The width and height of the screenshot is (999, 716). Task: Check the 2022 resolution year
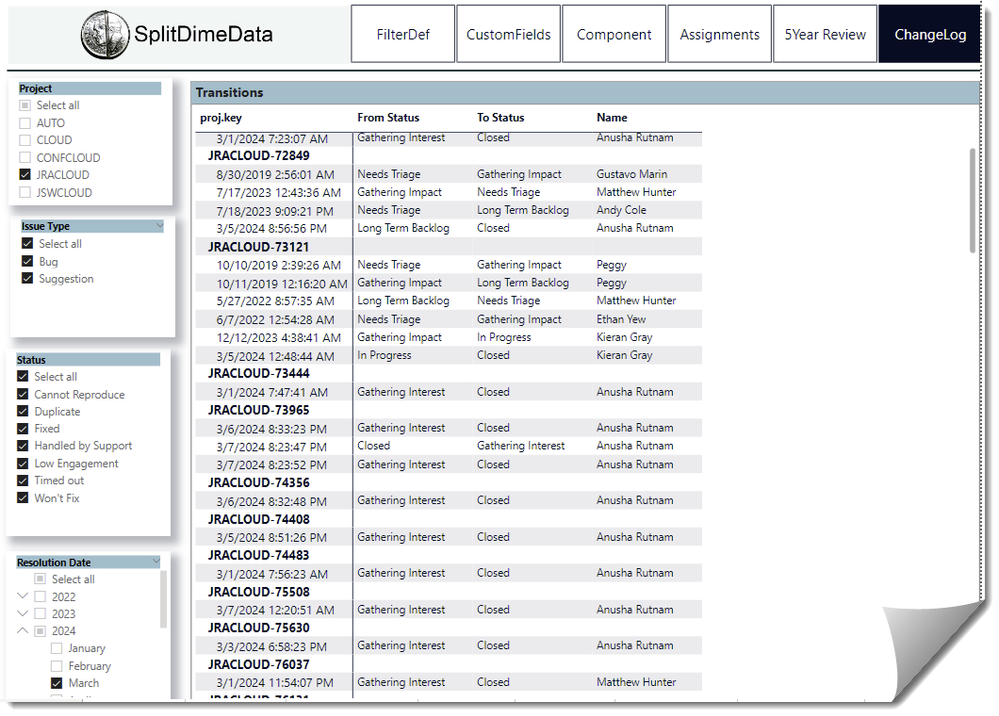click(40, 596)
